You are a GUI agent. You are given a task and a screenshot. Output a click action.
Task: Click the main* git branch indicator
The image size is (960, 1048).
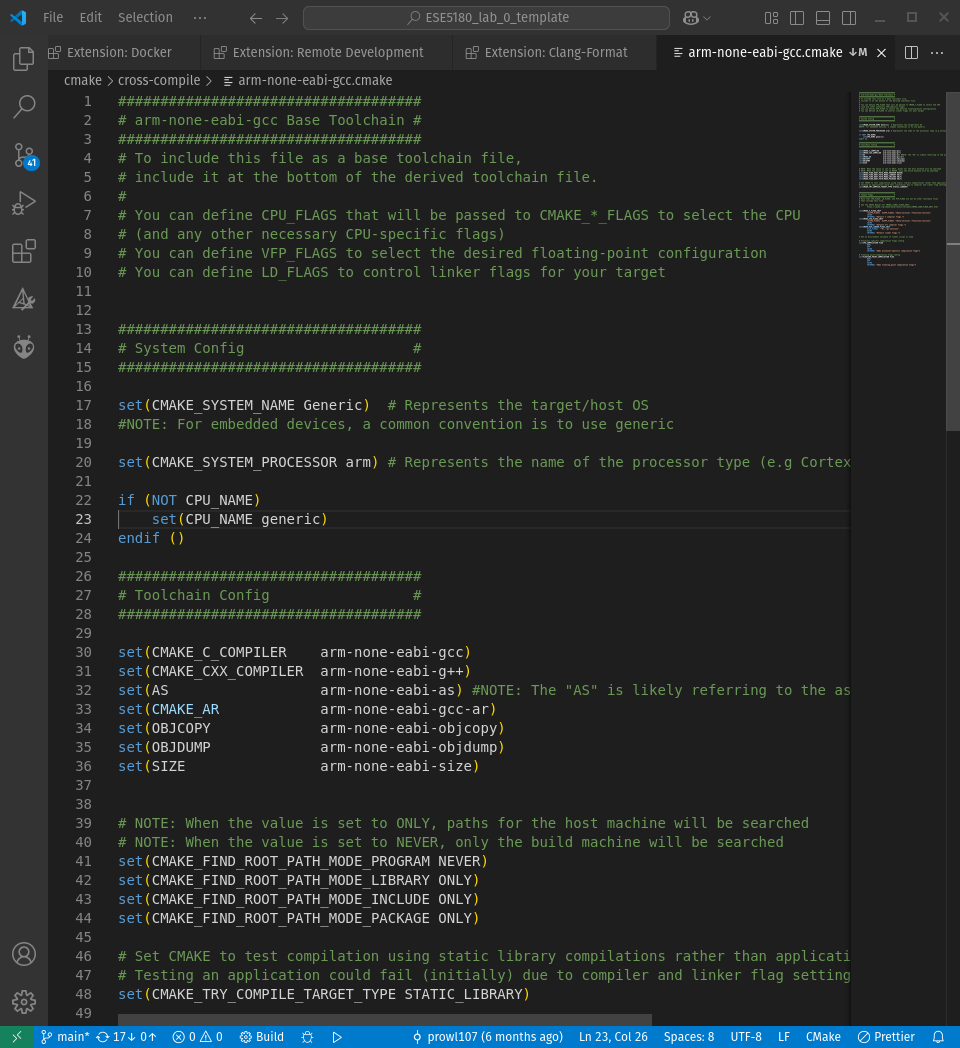65,1037
